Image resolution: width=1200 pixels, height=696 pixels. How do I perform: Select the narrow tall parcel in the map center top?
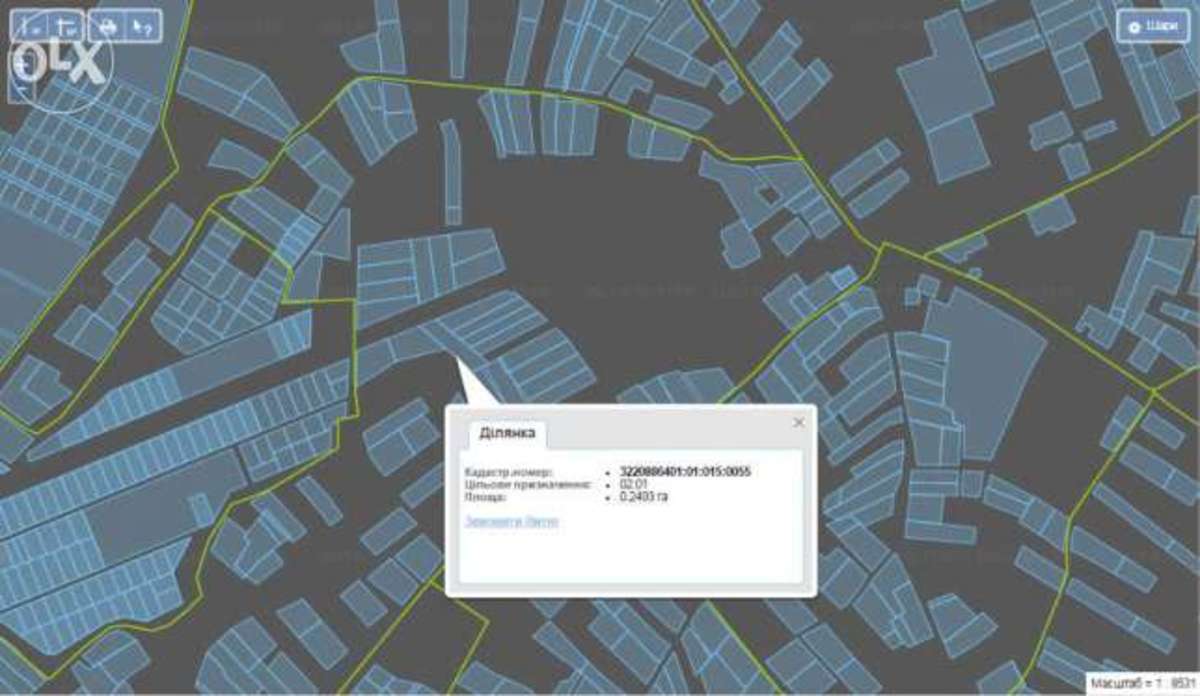[452, 172]
